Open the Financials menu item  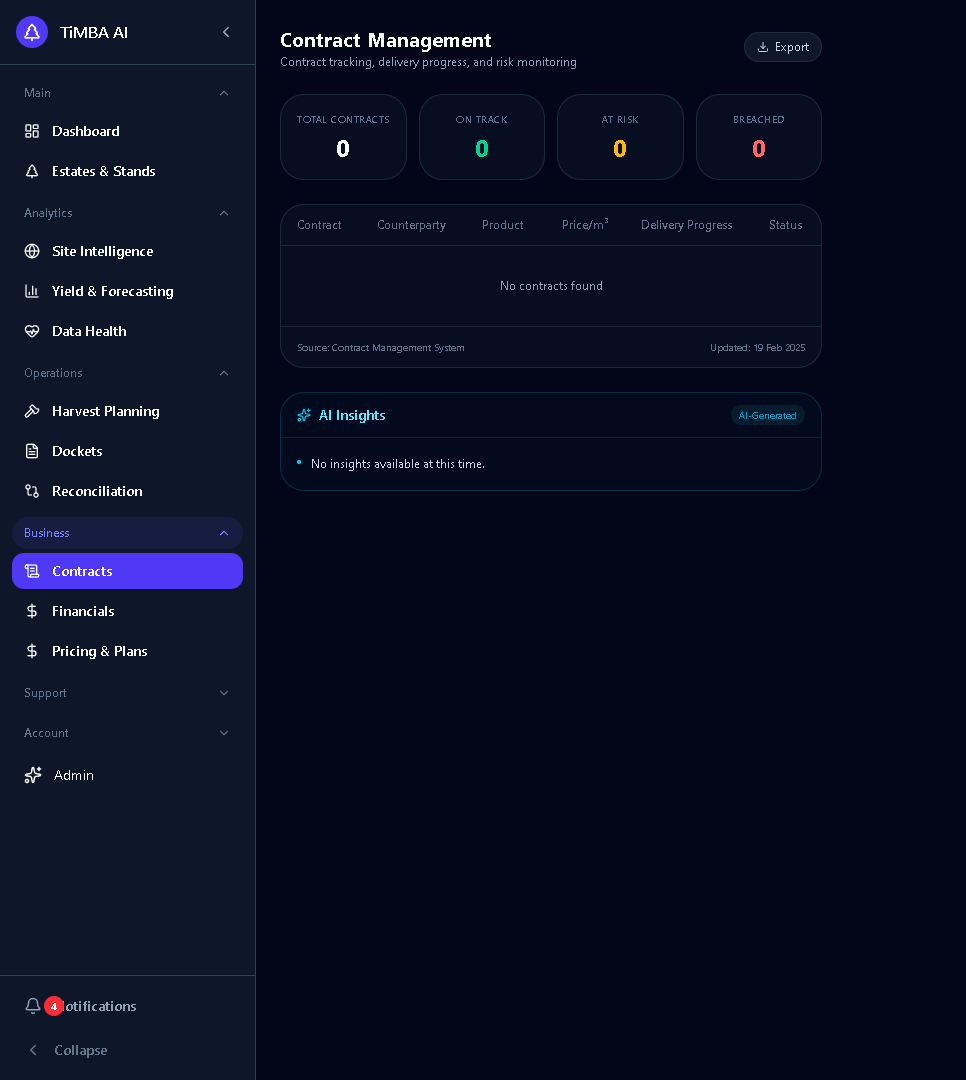coord(83,611)
